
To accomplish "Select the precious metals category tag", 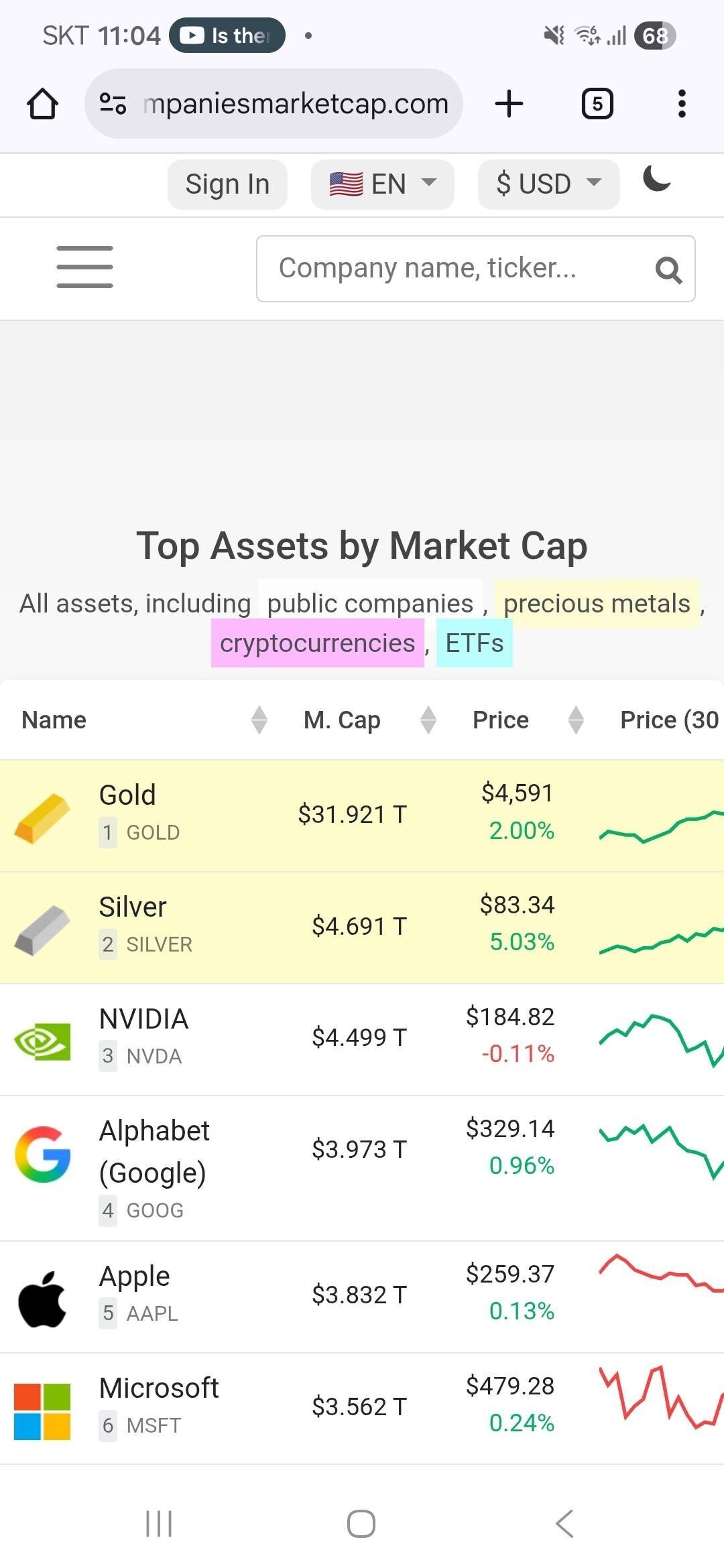I will [597, 604].
